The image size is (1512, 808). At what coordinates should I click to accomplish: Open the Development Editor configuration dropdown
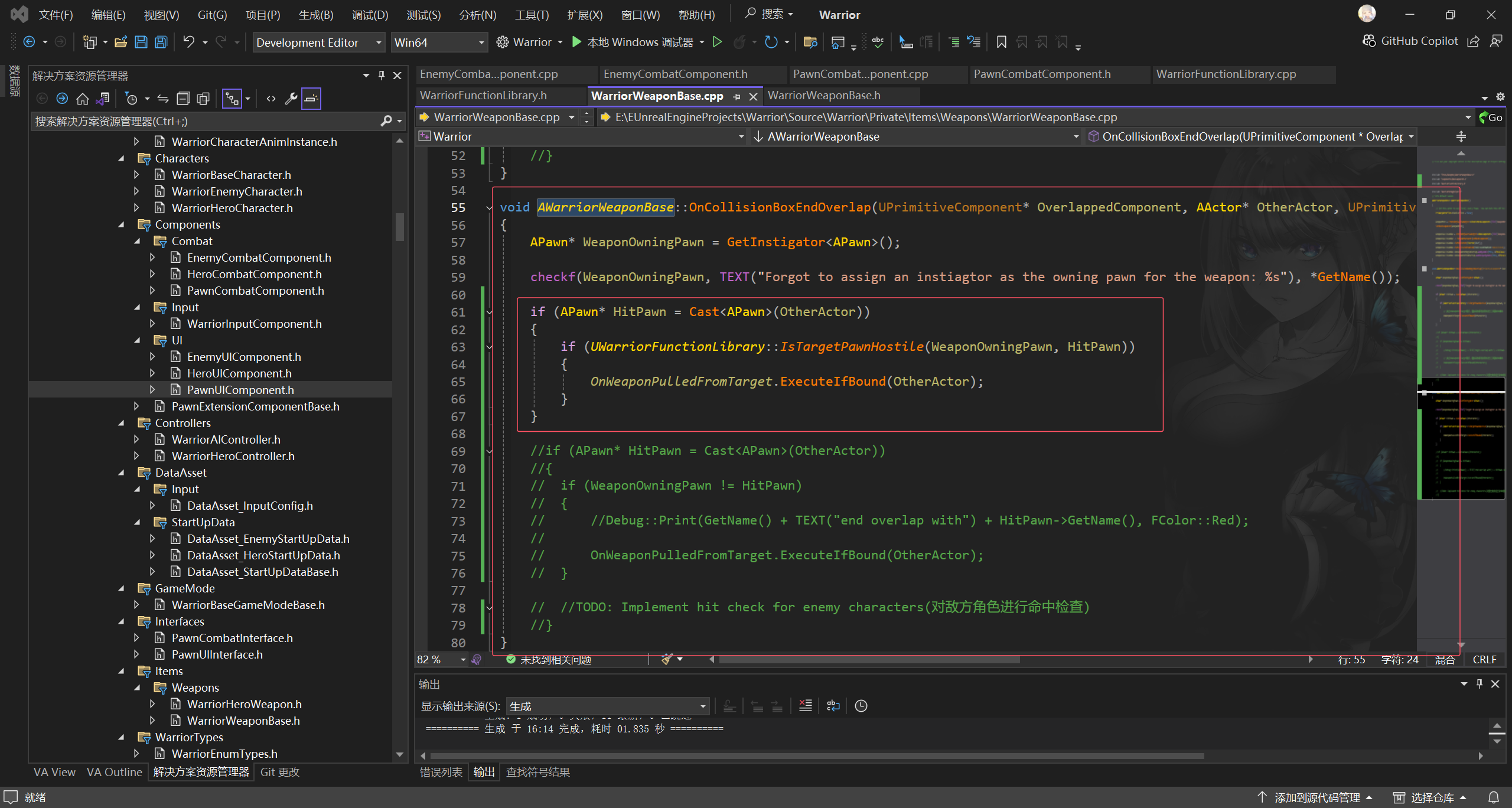coord(319,43)
